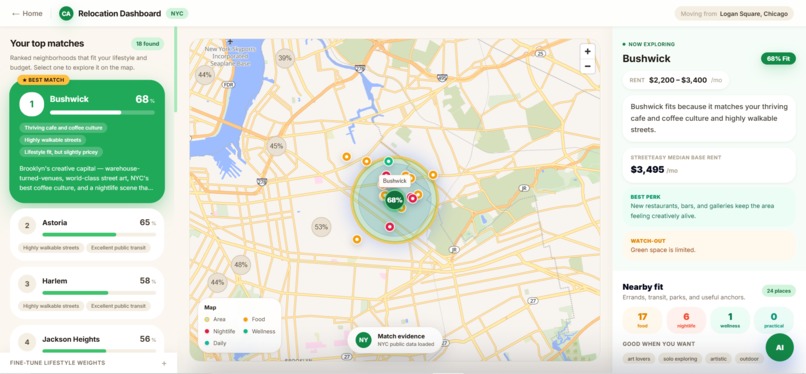Click the $3,495 median base rent value
806x374 pixels.
pyautogui.click(x=647, y=170)
